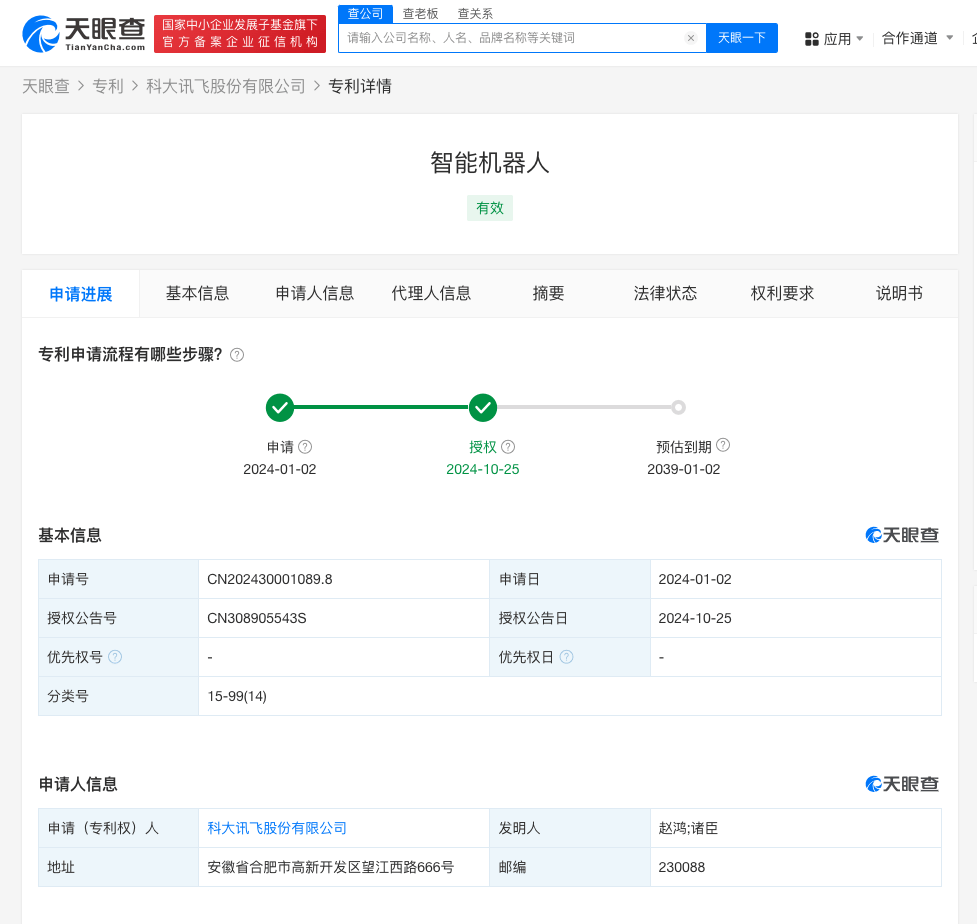Click the 专利详情 breadcrumb text
This screenshot has width=977, height=924.
pyautogui.click(x=360, y=87)
